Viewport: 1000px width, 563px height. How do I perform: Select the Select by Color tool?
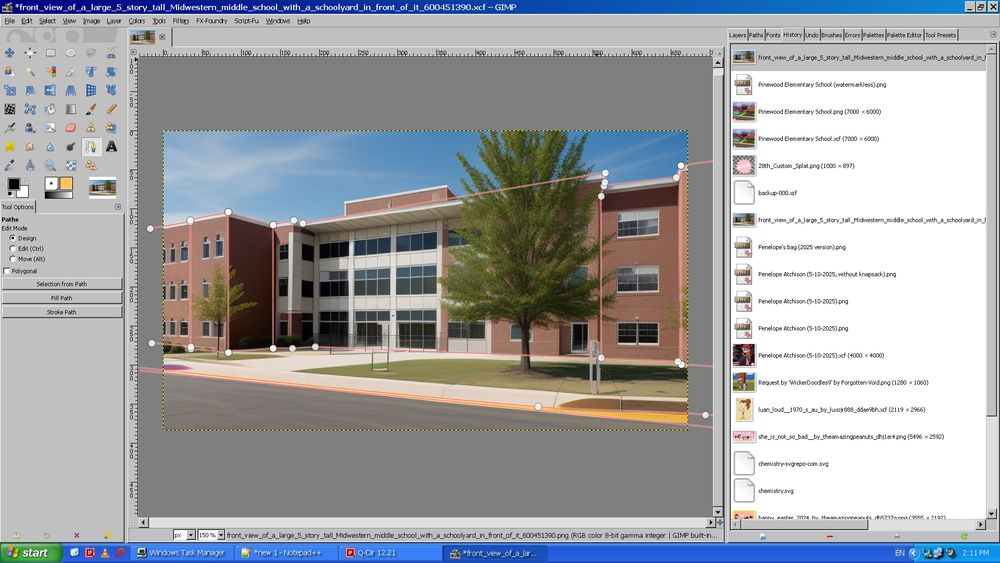pyautogui.click(x=50, y=71)
